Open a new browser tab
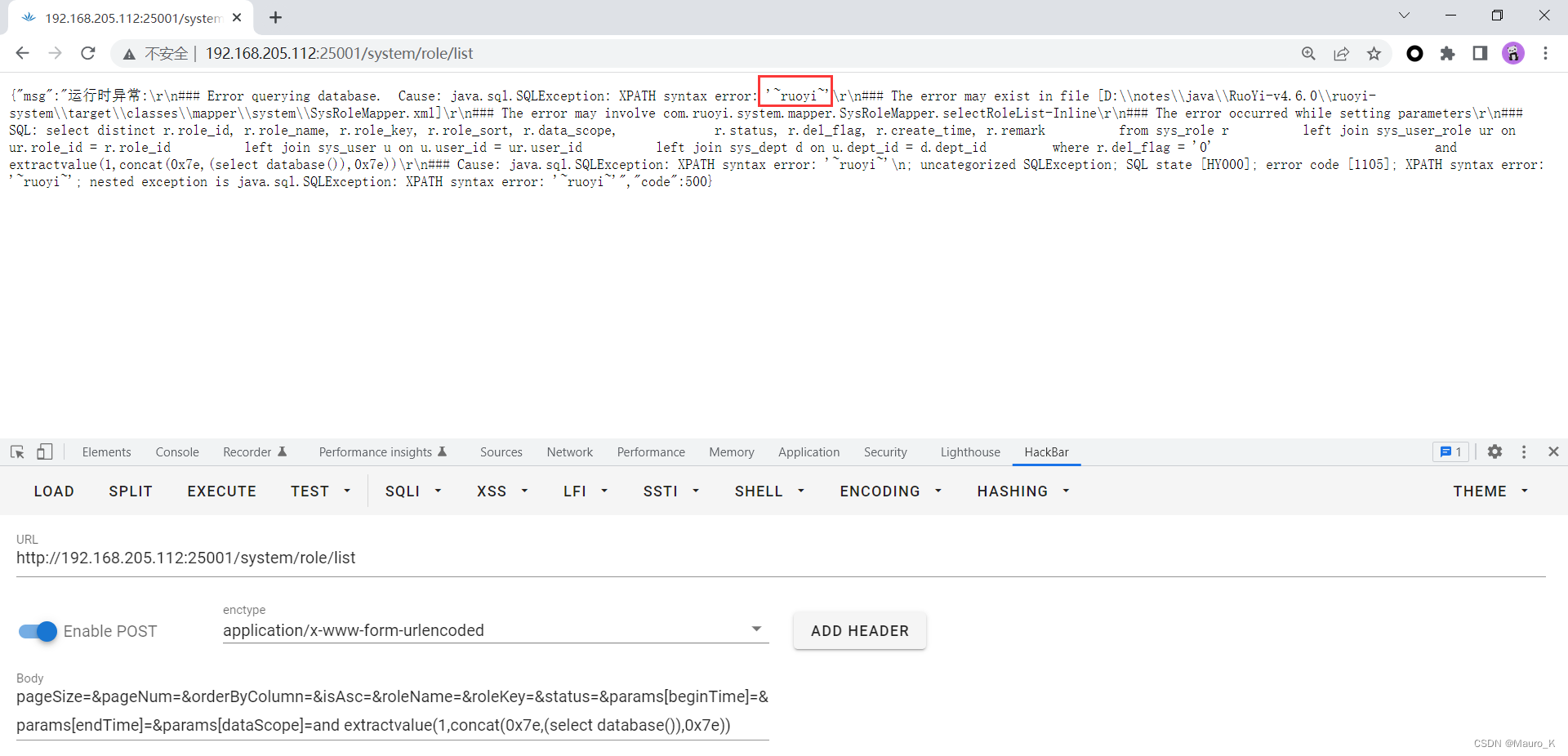The width and height of the screenshot is (1568, 756). pos(275,17)
